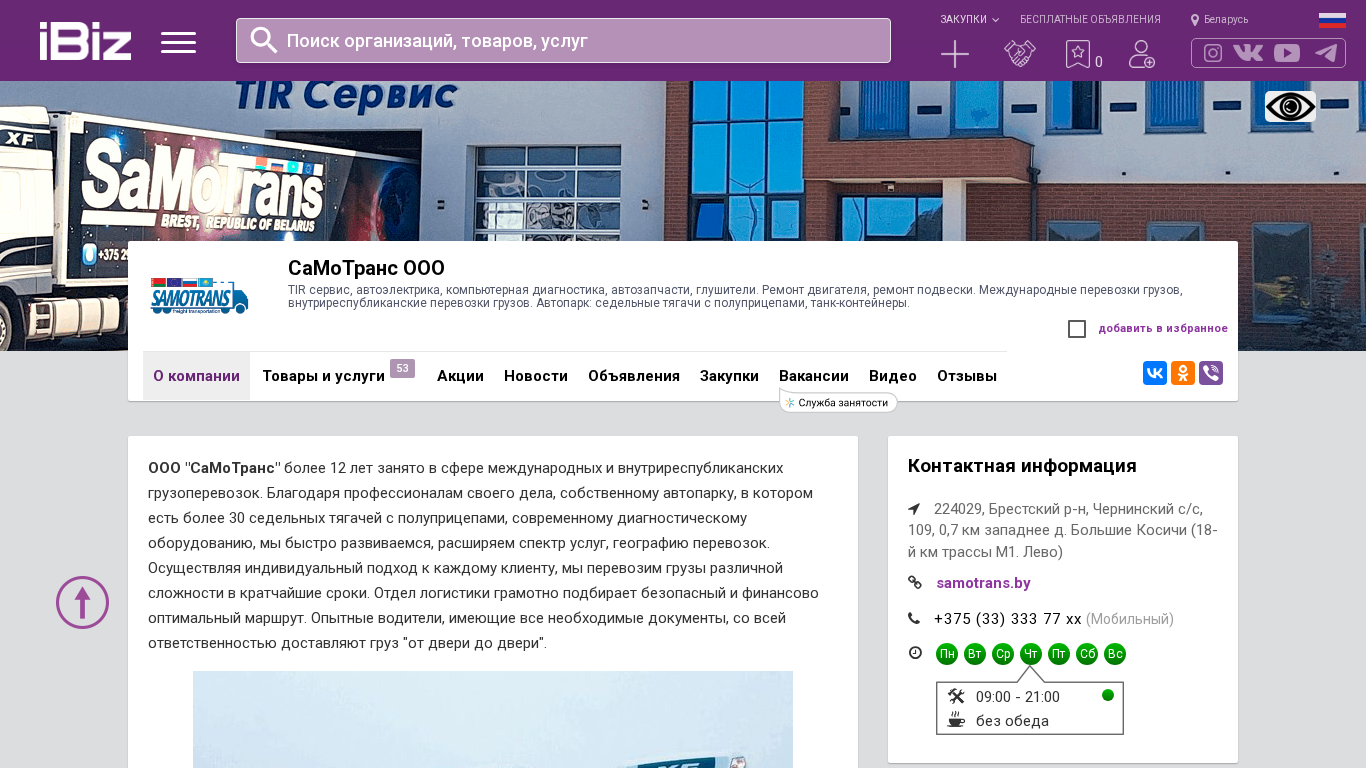Expand the 'Закупки' dropdown in header

point(969,19)
